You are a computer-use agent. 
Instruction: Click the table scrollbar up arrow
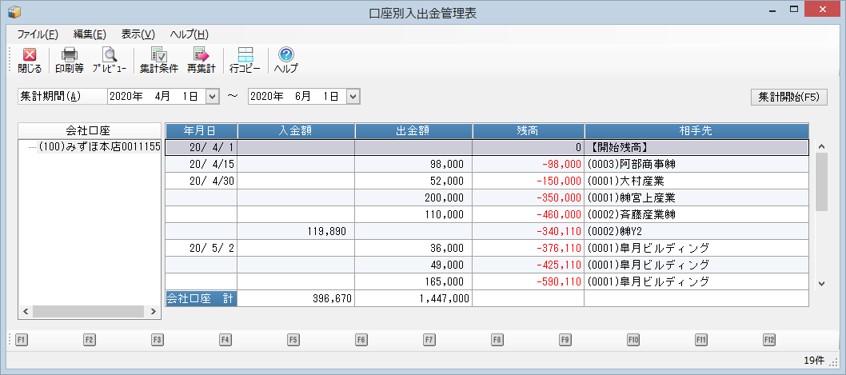coord(821,146)
